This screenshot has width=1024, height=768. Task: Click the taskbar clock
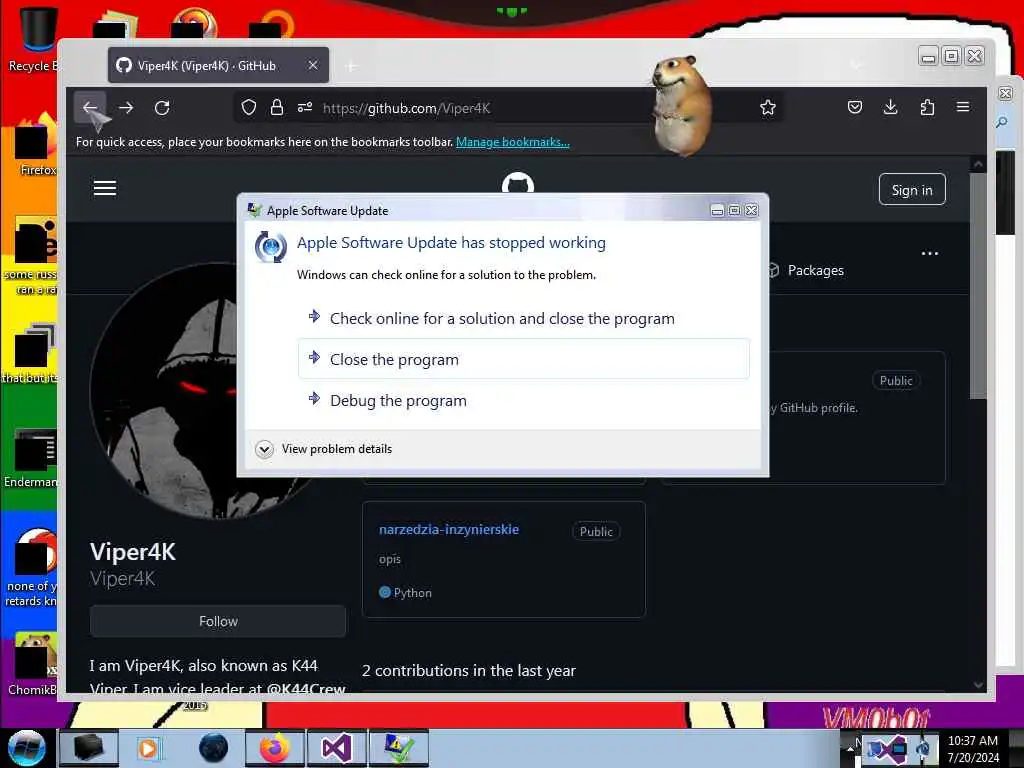coord(973,749)
